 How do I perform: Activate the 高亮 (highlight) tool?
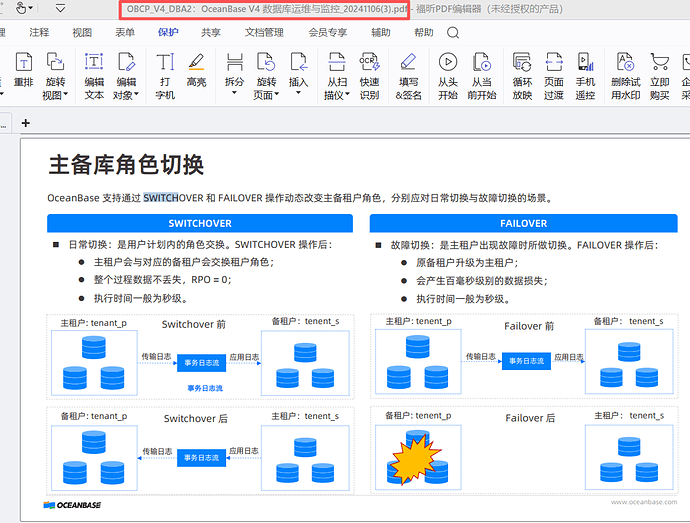pyautogui.click(x=196, y=64)
